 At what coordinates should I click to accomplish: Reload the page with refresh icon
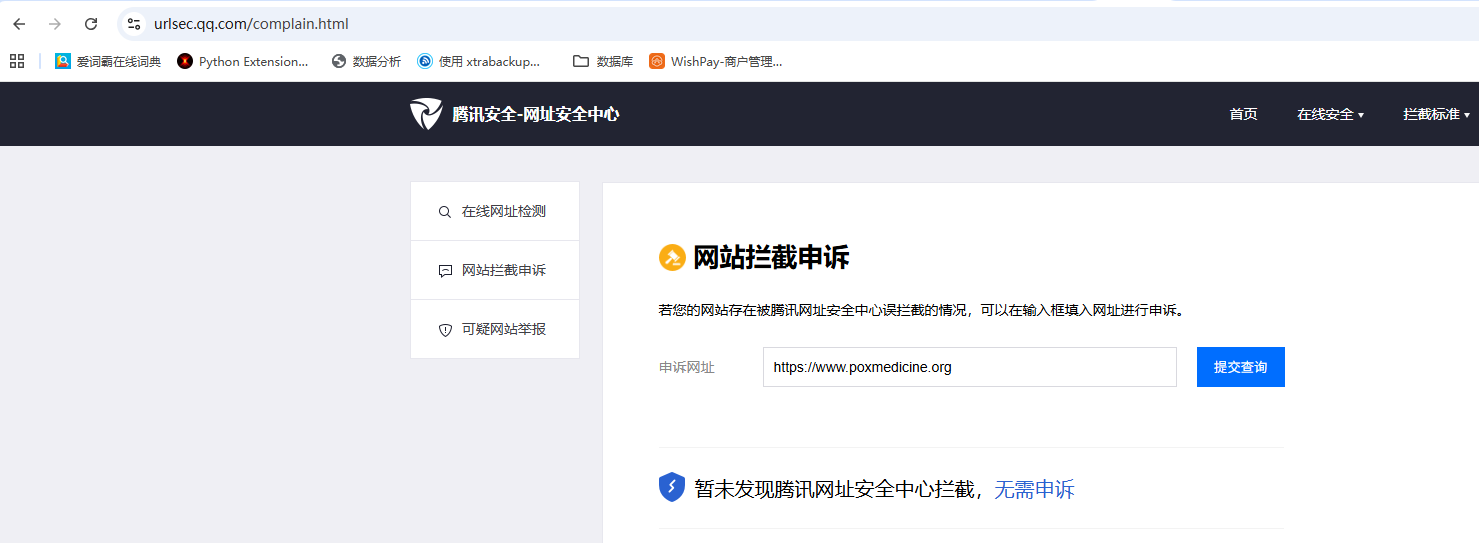pos(91,23)
